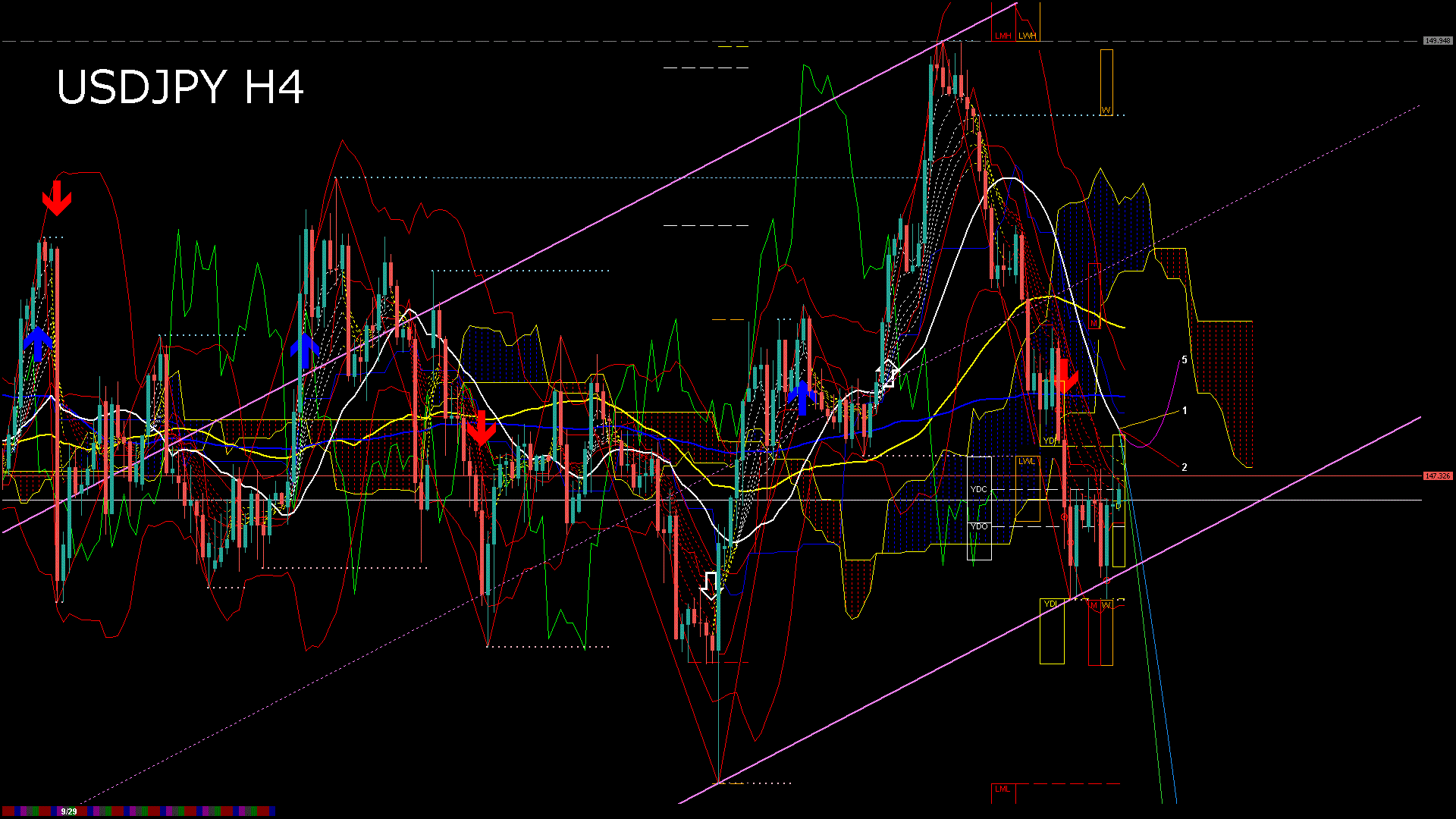Viewport: 1456px width, 819px height.
Task: Click the 149.948 price label
Action: point(1437,41)
